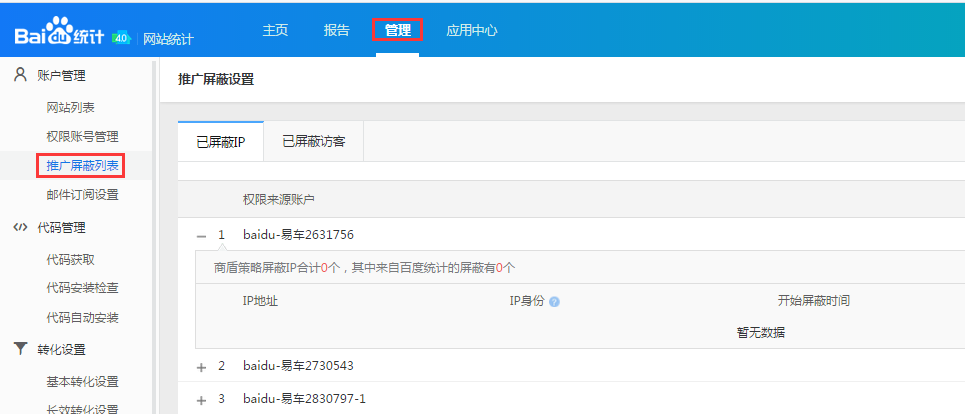This screenshot has width=965, height=414.
Task: Select the 已屏蔽IP tab
Action: pyautogui.click(x=220, y=142)
